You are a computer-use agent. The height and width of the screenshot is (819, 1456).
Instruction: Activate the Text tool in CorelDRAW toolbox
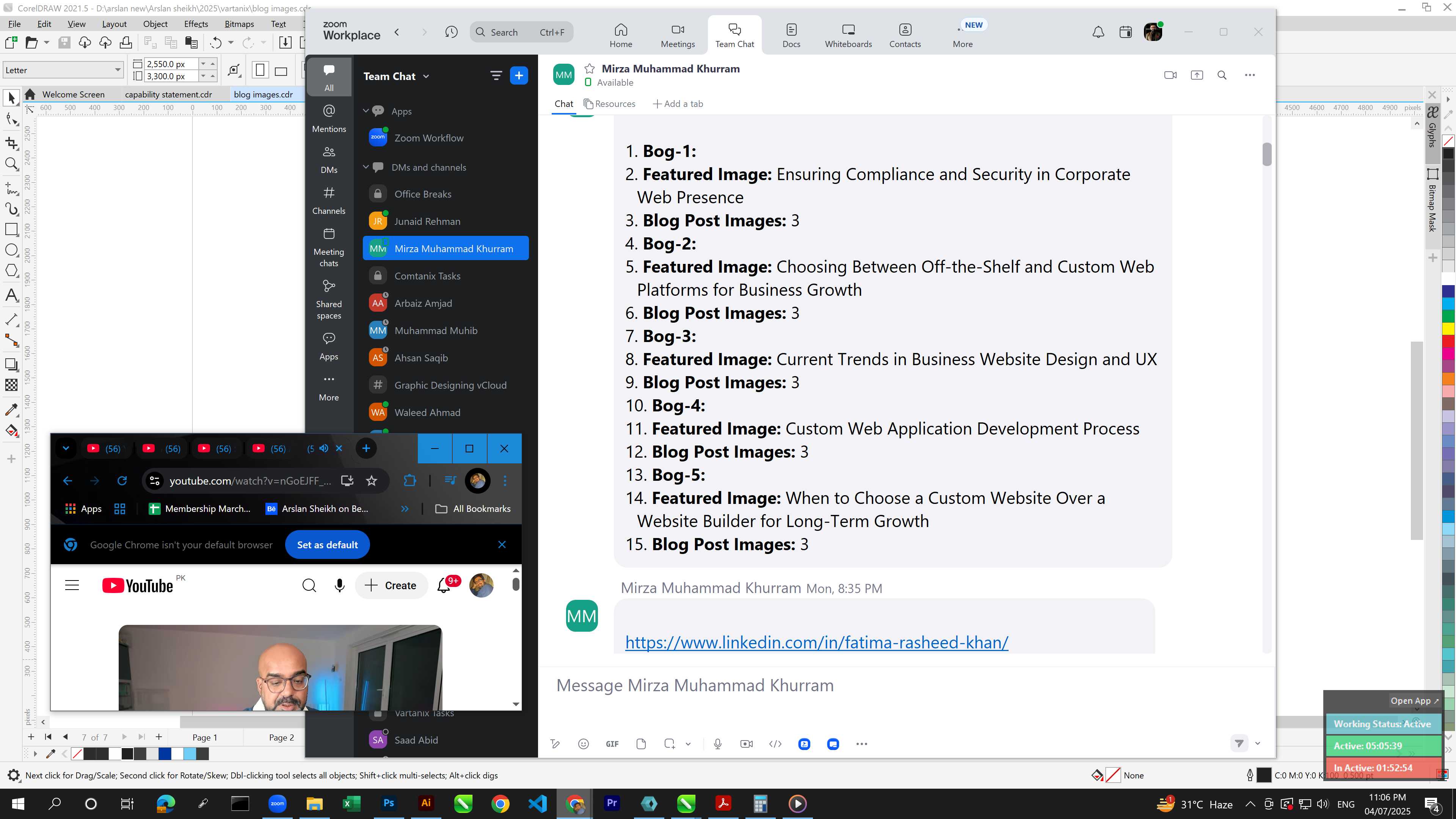coord(11,295)
